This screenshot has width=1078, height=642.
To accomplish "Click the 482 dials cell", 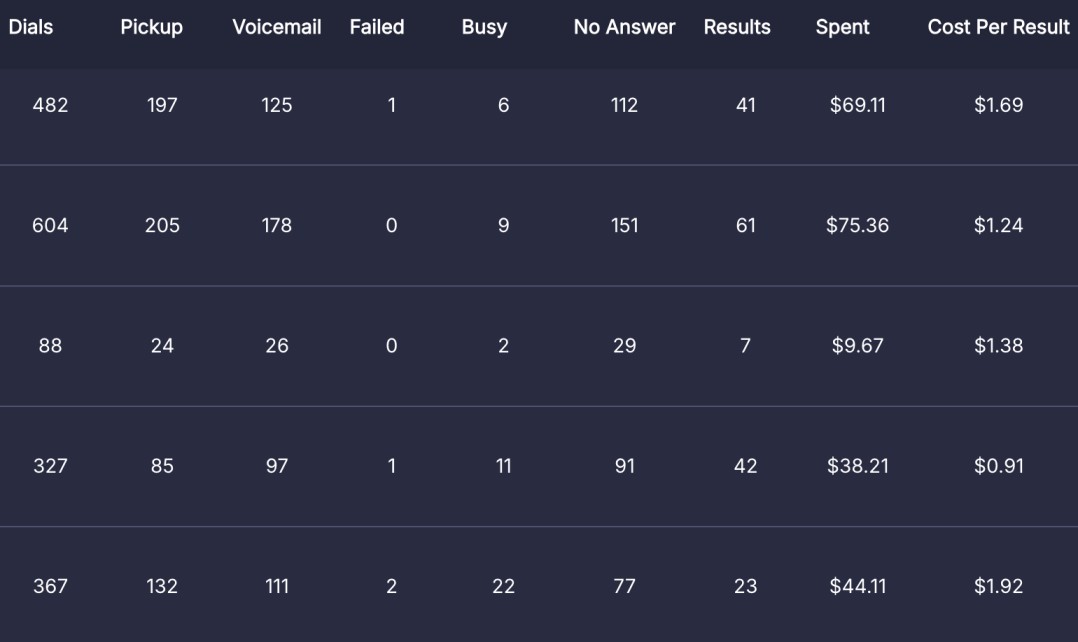I will click(x=51, y=105).
